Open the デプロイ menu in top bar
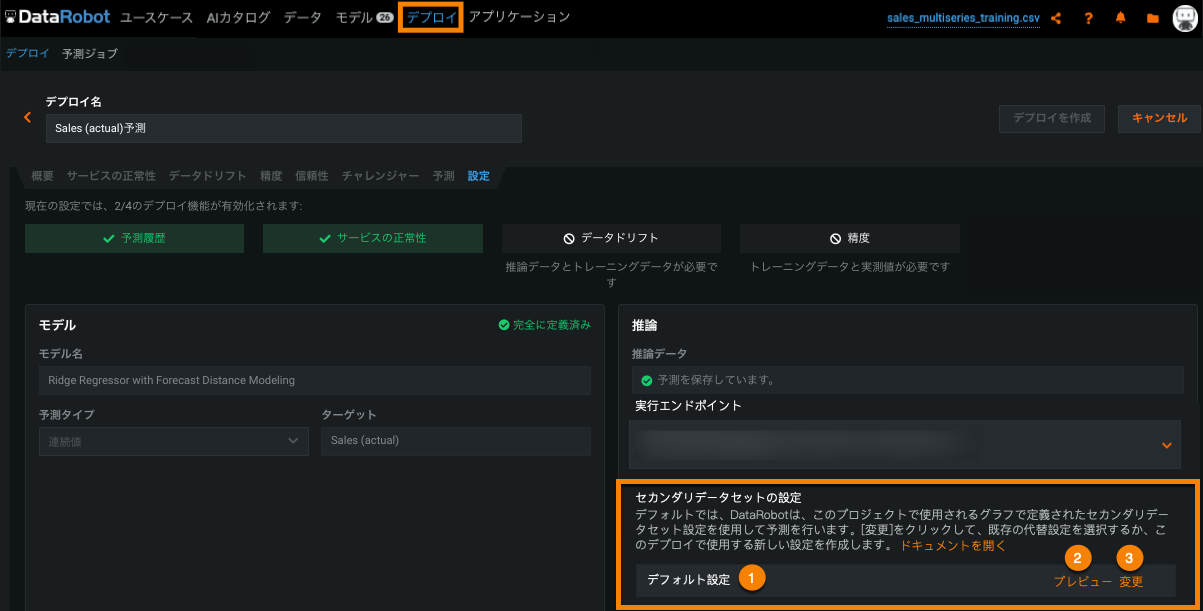The height and width of the screenshot is (611, 1203). coord(431,17)
